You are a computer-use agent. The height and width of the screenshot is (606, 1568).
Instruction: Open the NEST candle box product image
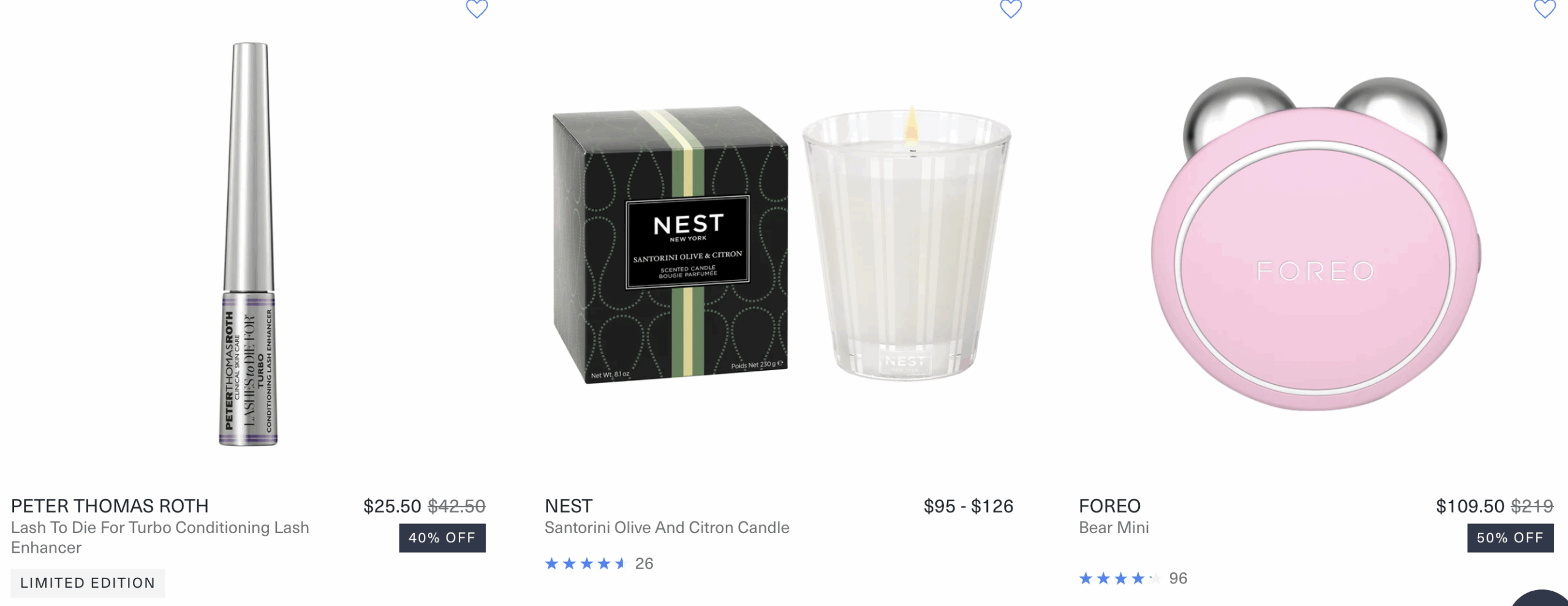670,245
